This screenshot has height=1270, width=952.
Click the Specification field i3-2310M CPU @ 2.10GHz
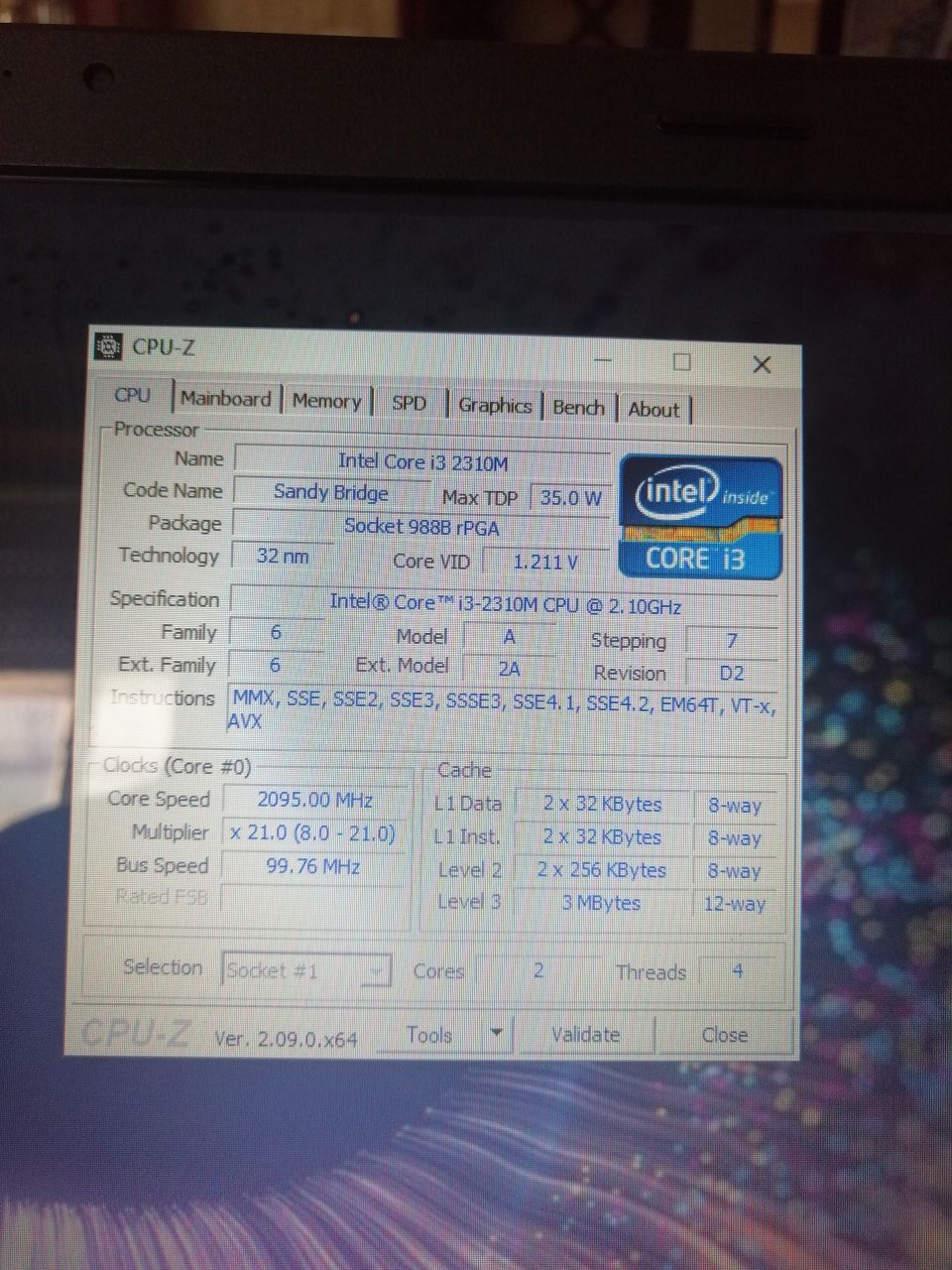coord(505,603)
